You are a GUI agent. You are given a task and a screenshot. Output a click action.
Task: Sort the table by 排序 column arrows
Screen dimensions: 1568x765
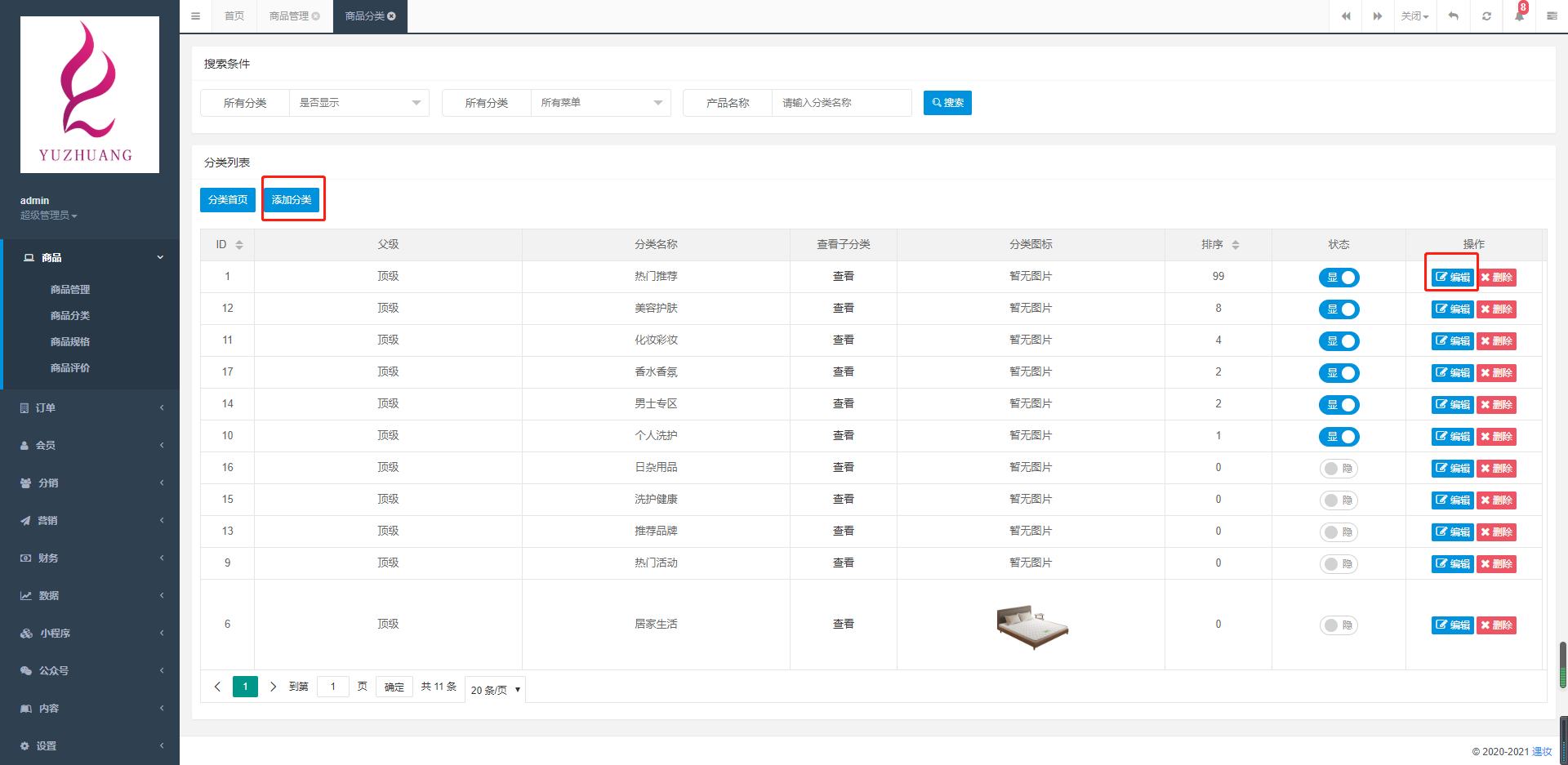tap(1236, 245)
